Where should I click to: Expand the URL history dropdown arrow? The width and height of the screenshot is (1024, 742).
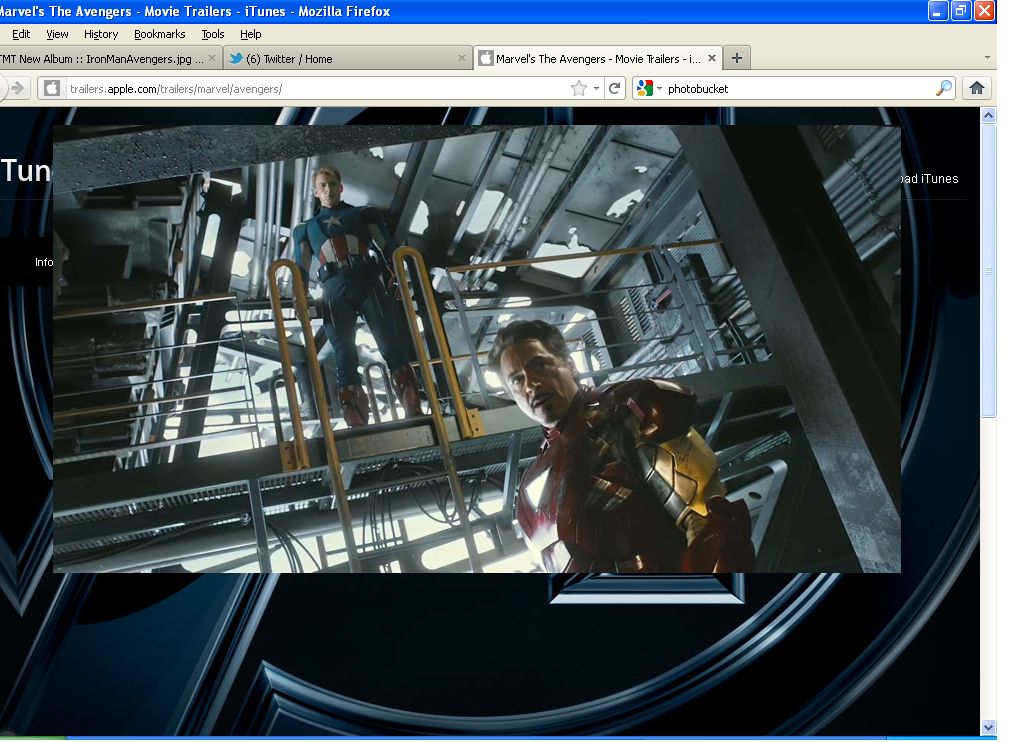[x=597, y=88]
